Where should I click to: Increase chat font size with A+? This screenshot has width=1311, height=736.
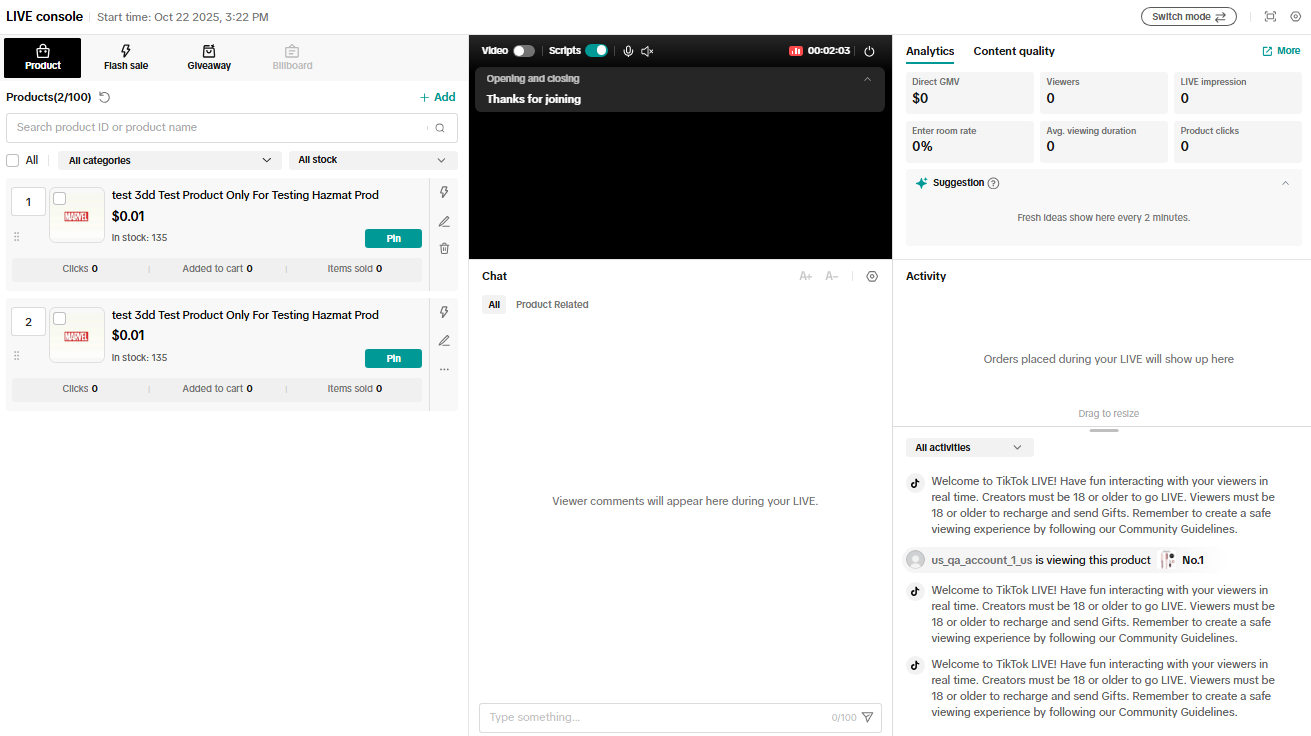pyautogui.click(x=805, y=277)
